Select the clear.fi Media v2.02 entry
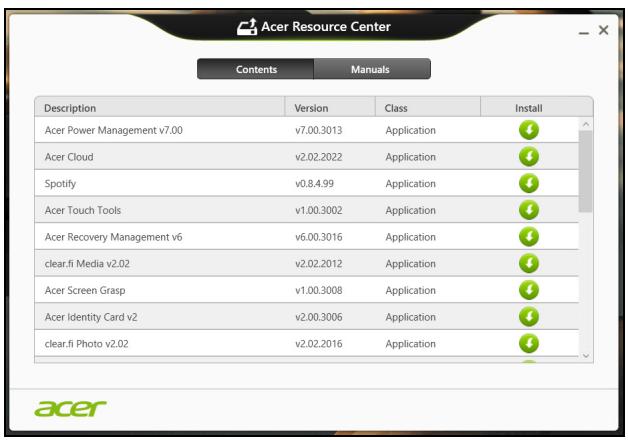This screenshot has height=440, width=628. [x=87, y=263]
